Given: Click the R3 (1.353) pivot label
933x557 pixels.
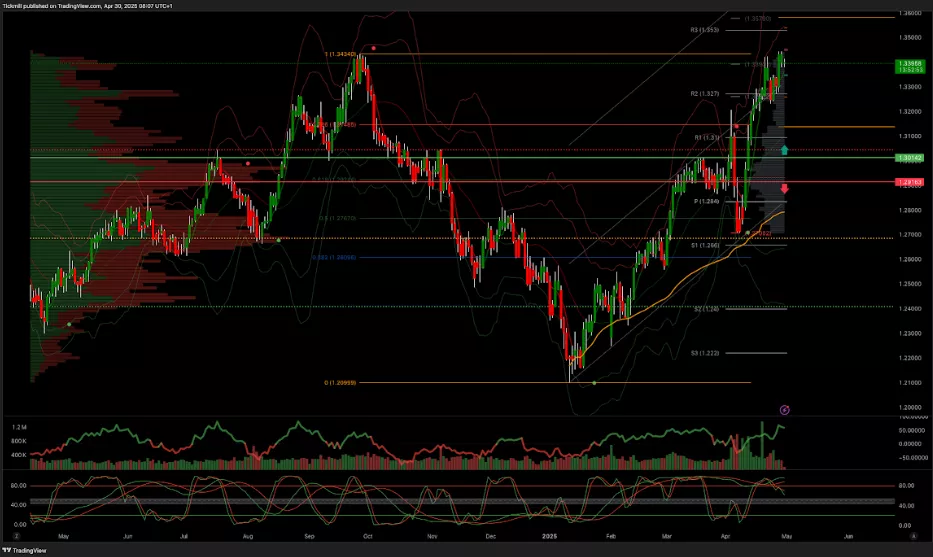Looking at the screenshot, I should pos(705,30).
